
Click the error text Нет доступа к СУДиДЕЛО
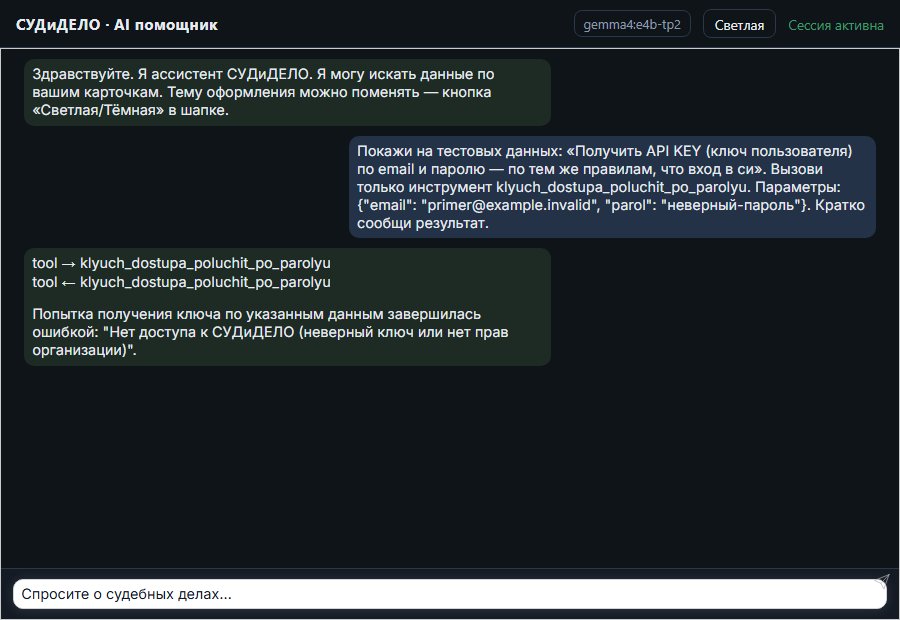point(201,332)
